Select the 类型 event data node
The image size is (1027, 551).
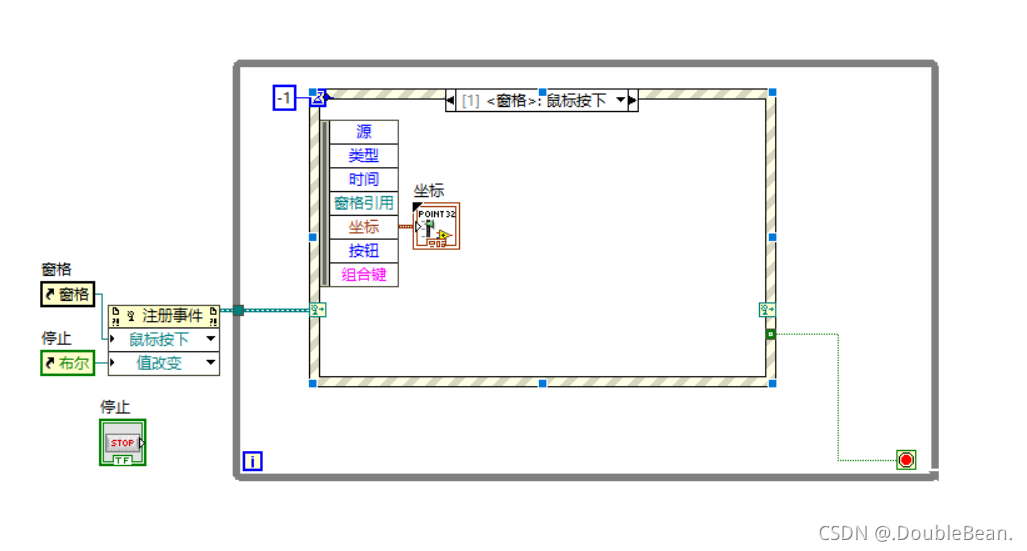364,155
